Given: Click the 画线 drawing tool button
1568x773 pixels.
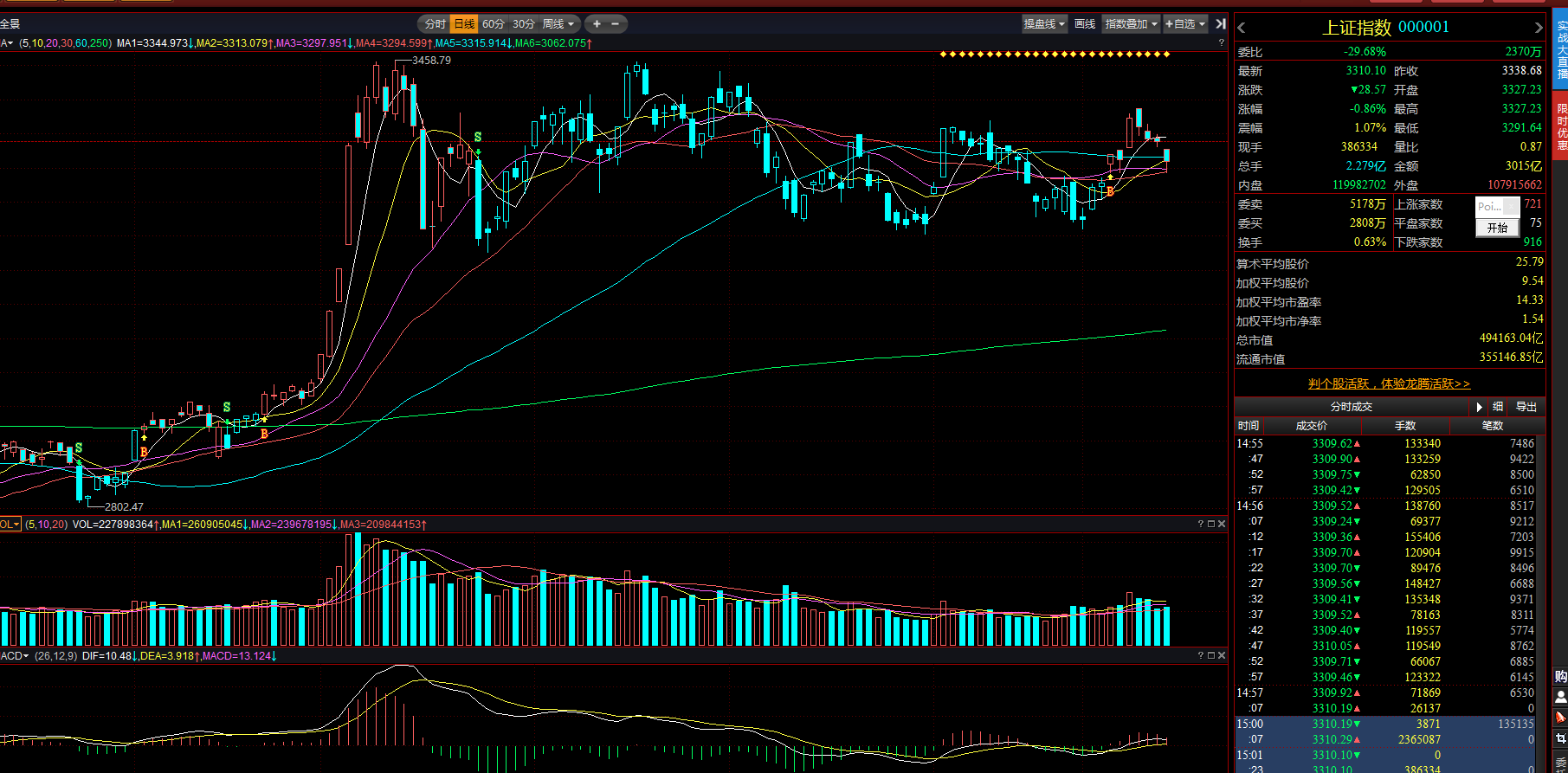Looking at the screenshot, I should (x=1085, y=24).
